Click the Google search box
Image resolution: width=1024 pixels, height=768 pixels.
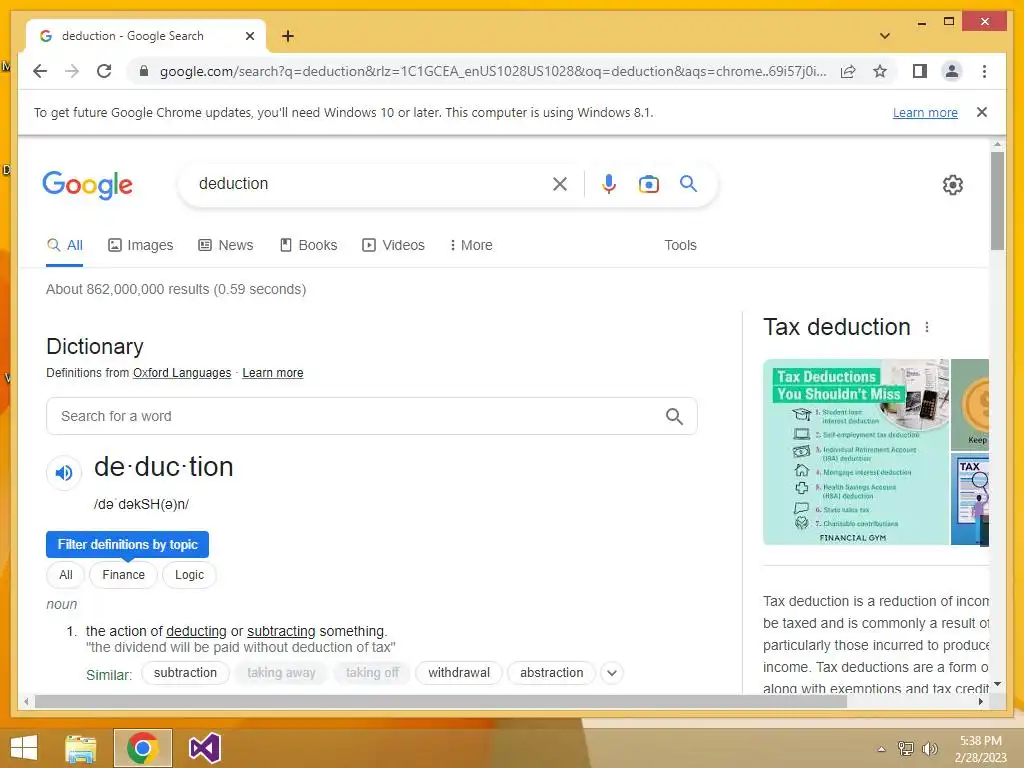pos(369,184)
